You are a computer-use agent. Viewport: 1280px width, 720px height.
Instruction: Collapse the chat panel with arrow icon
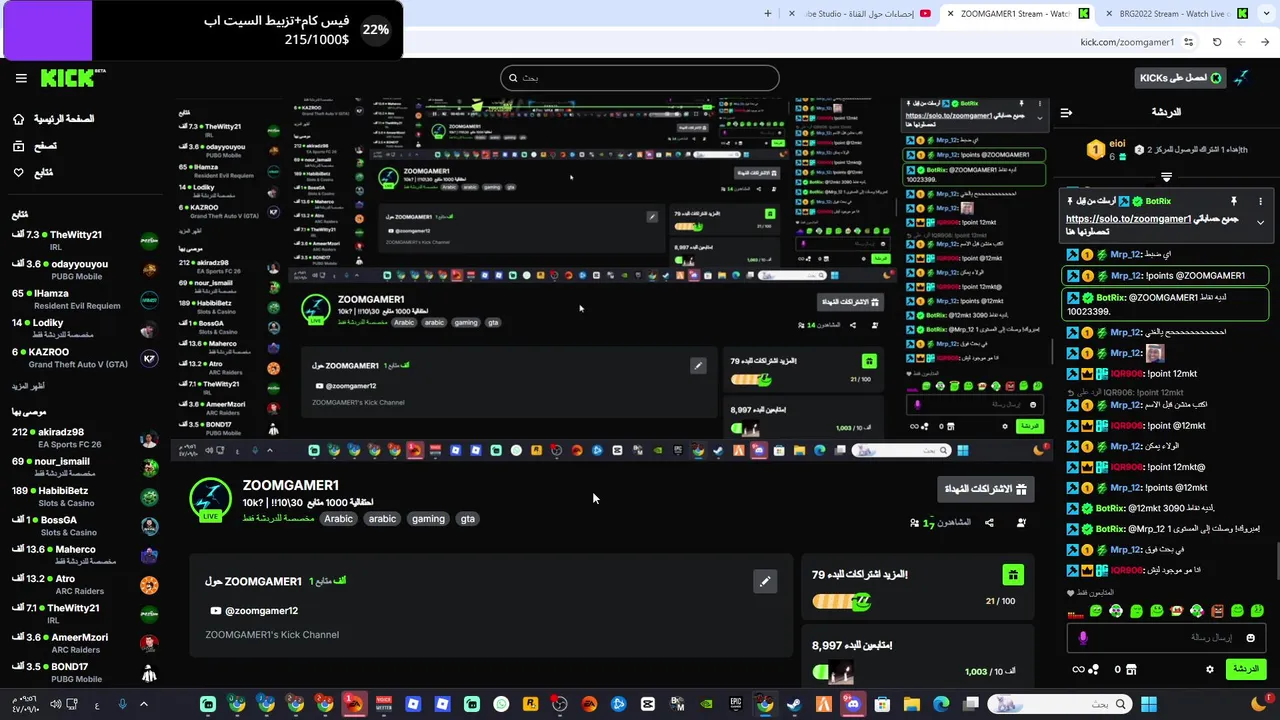coord(1066,112)
